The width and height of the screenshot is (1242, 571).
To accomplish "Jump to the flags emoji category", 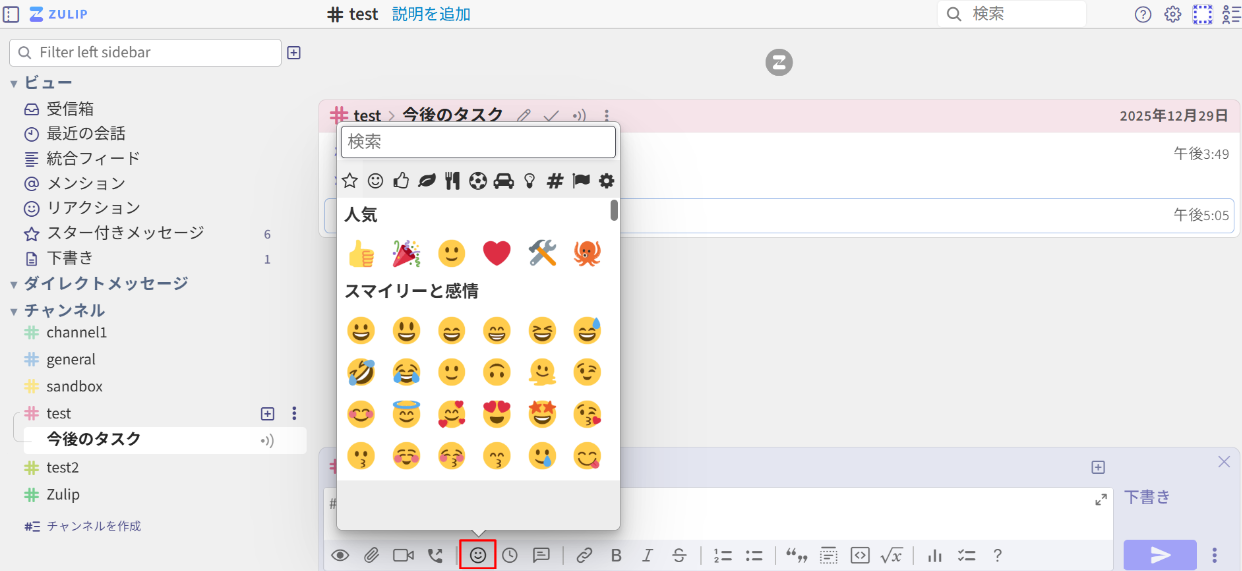I will tap(581, 181).
